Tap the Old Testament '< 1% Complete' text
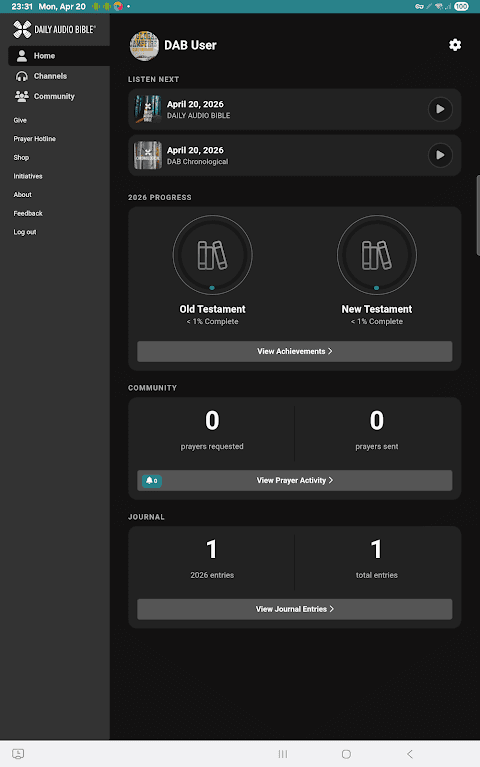 (212, 321)
